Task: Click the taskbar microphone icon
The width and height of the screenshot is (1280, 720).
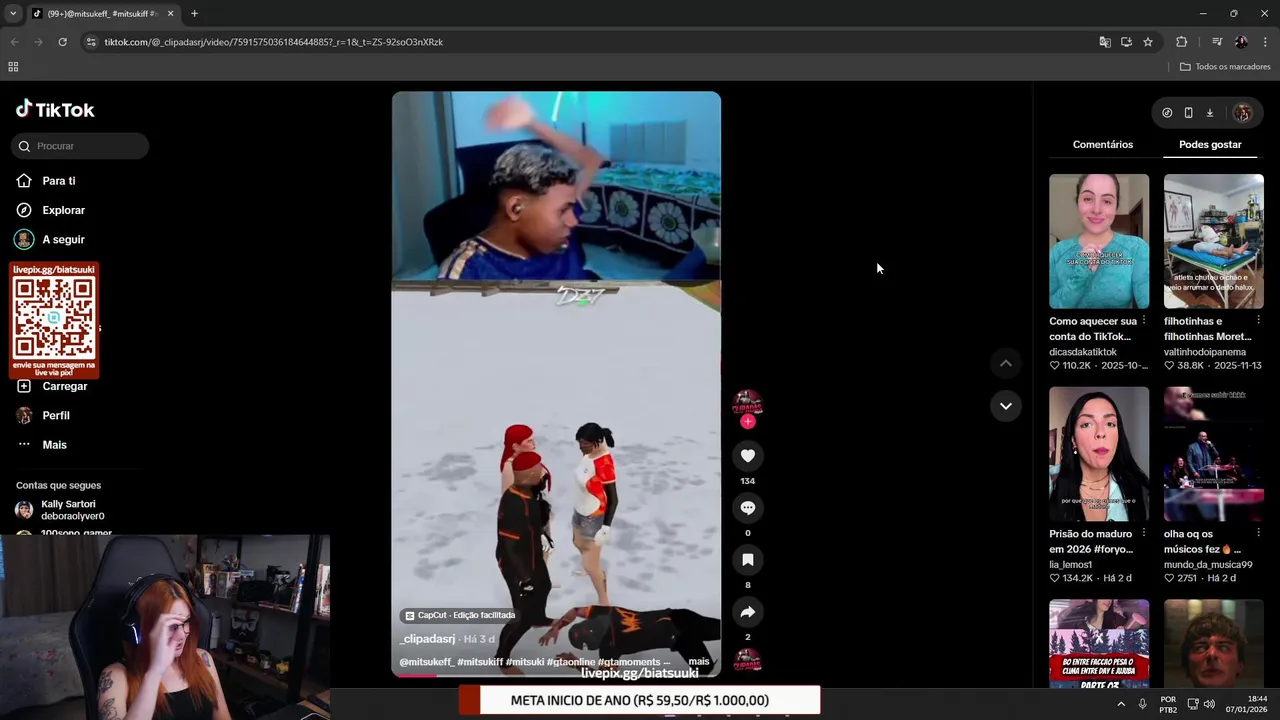Action: pyautogui.click(x=1142, y=704)
